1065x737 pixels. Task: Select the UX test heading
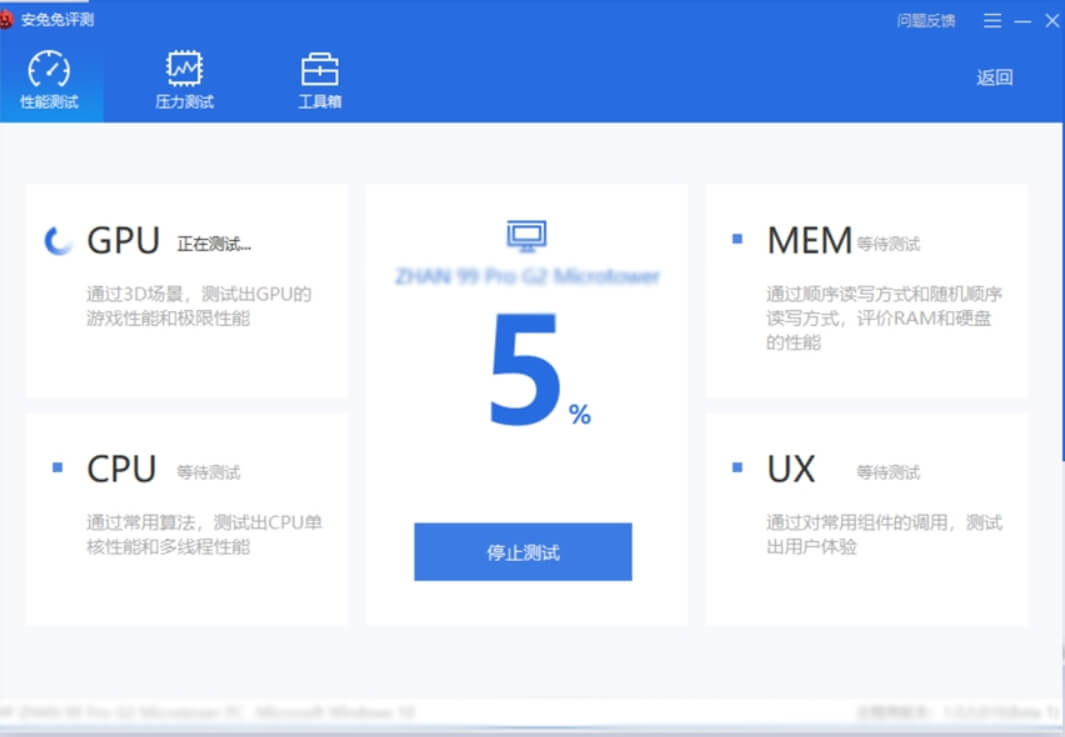791,469
